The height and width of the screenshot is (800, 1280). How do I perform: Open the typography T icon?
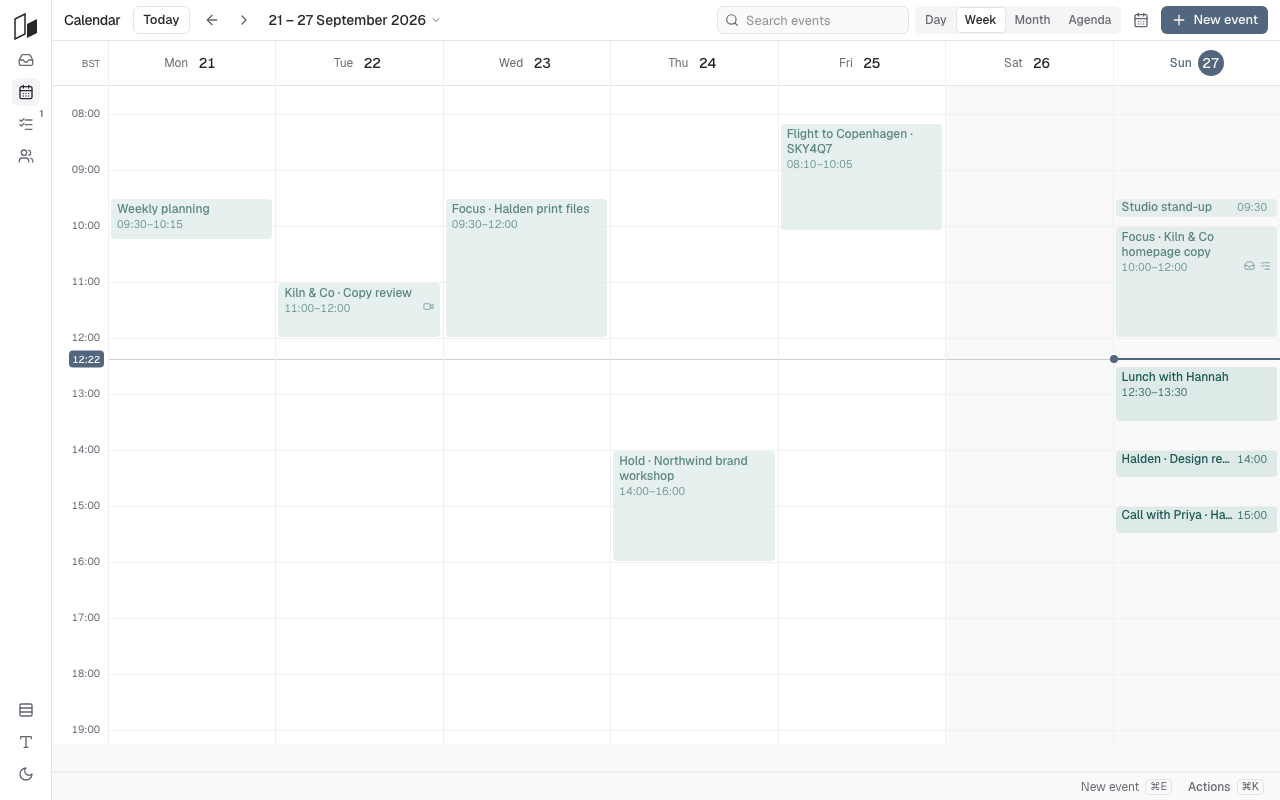(x=26, y=742)
